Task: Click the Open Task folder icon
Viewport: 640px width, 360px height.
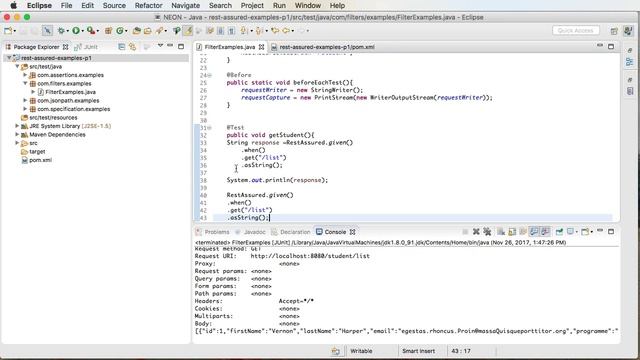Action: [x=147, y=31]
